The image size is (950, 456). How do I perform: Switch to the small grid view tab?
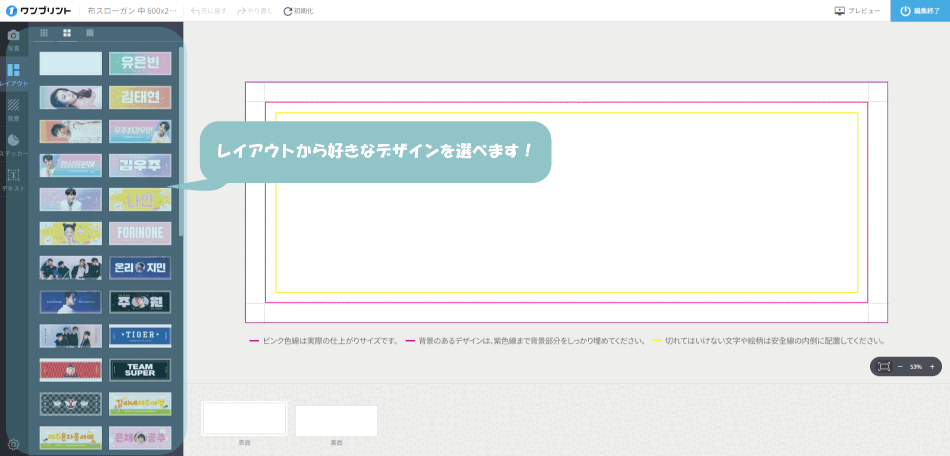[44, 33]
